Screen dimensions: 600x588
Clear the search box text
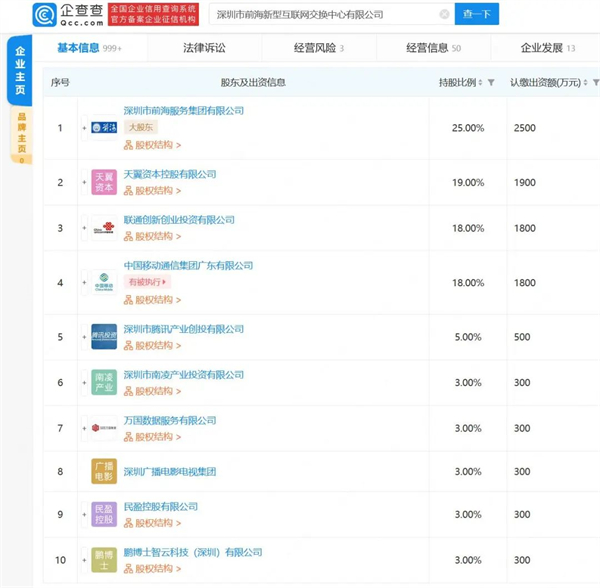(x=444, y=14)
